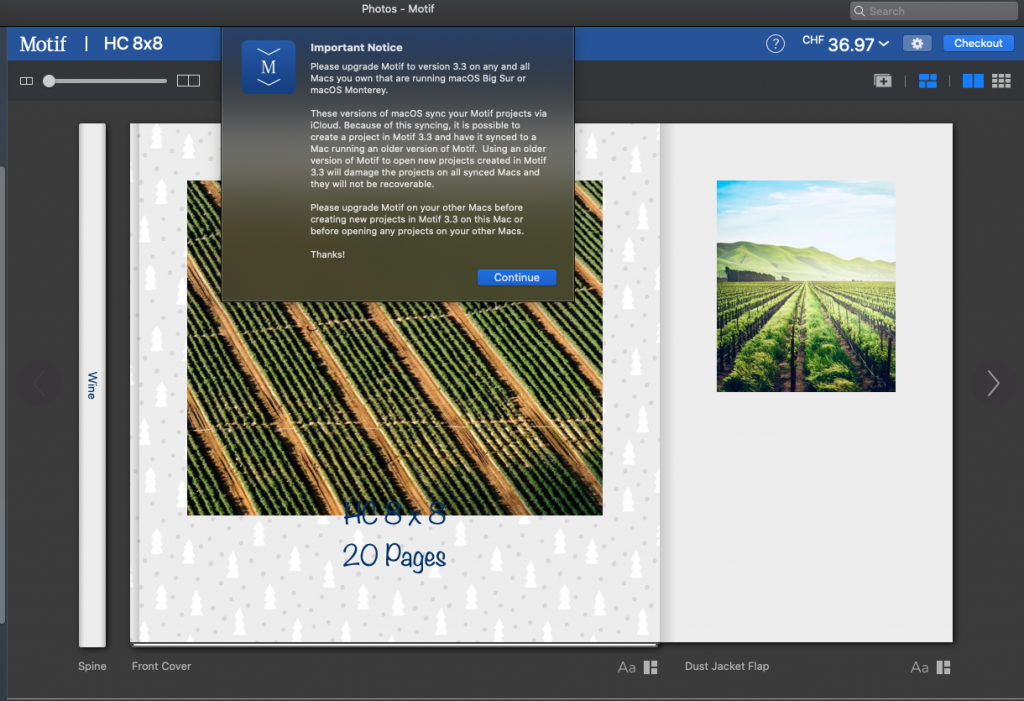Open the help question mark icon
The width and height of the screenshot is (1024, 701).
(775, 44)
